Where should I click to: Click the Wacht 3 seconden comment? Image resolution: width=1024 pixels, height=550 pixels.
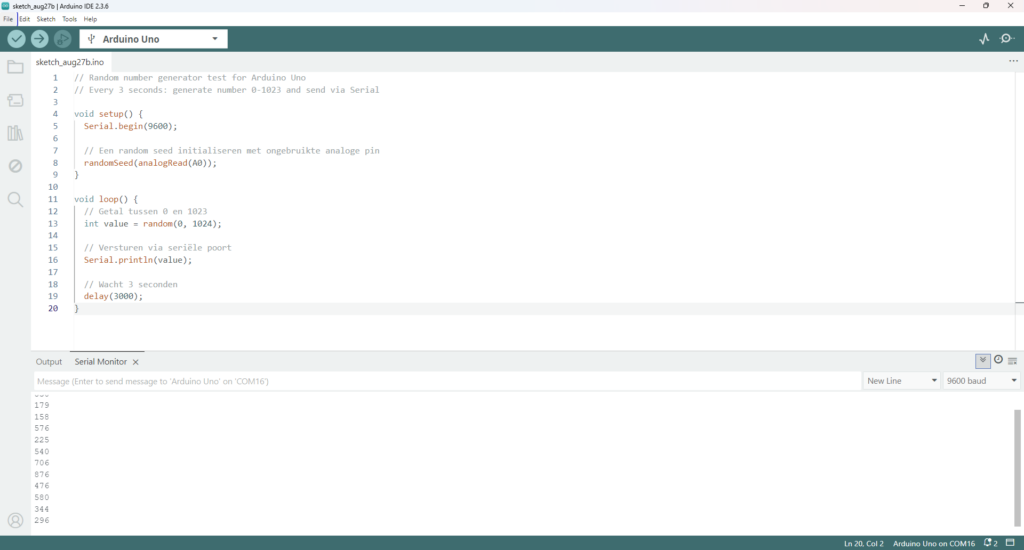131,284
